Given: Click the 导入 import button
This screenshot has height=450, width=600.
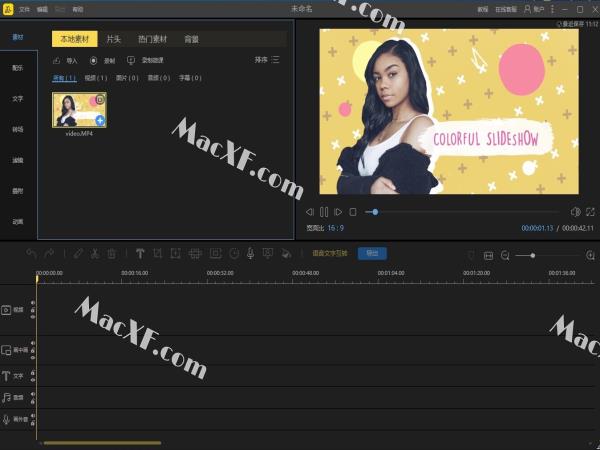Looking at the screenshot, I should 65,60.
